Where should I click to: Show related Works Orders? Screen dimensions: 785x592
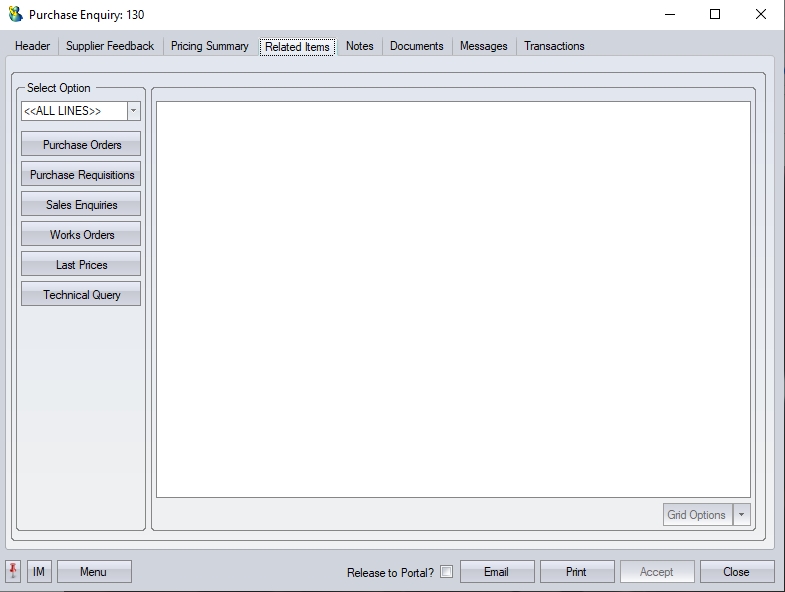[81, 234]
